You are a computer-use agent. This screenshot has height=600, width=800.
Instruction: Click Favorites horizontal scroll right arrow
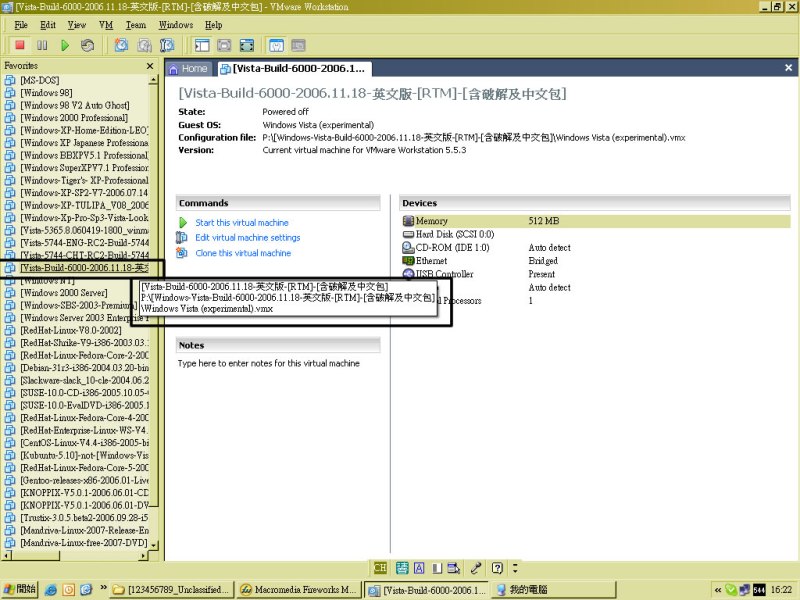coord(143,555)
